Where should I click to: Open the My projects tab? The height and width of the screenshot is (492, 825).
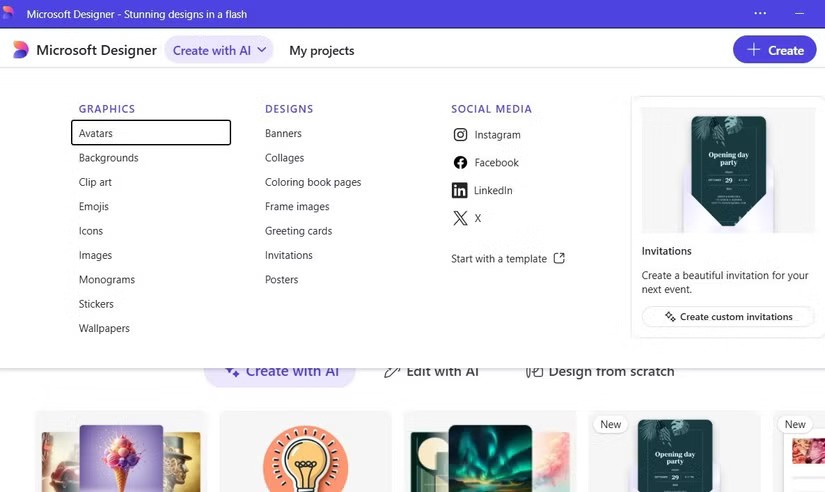point(321,50)
